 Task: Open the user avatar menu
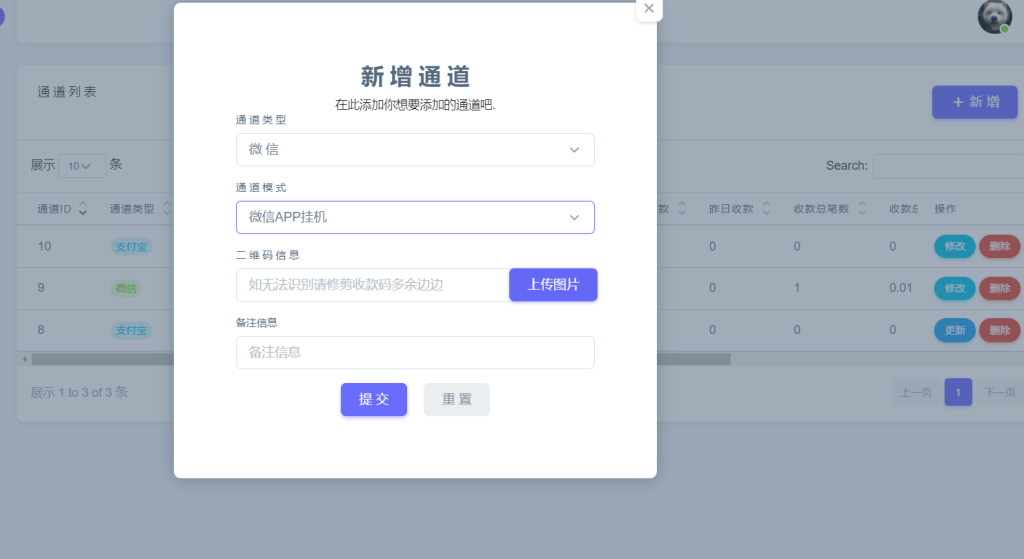click(994, 16)
